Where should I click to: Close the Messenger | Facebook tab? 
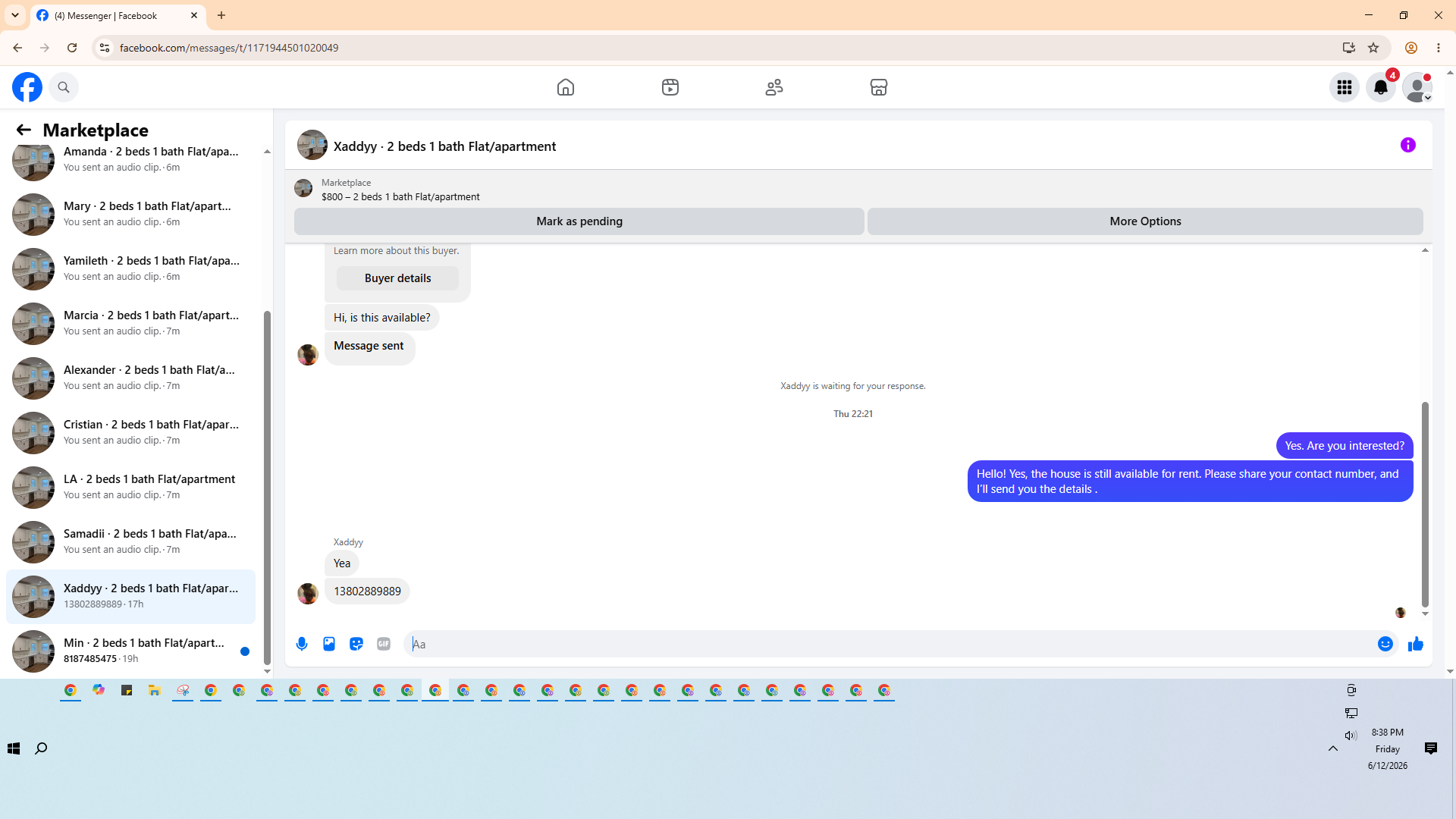coord(194,15)
